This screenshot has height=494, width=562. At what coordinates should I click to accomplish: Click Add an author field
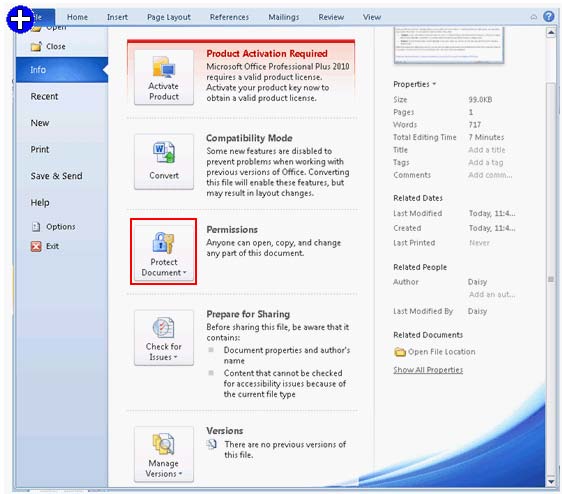tap(492, 294)
